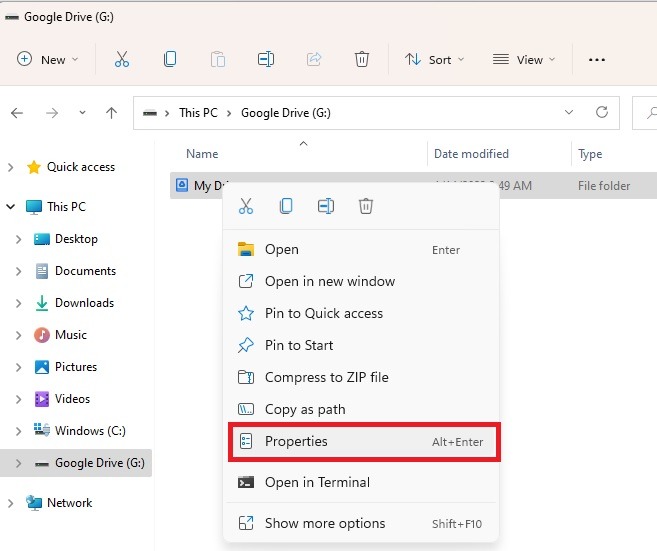
Task: Click Google Drive (G:) breadcrumb segment
Action: [286, 113]
